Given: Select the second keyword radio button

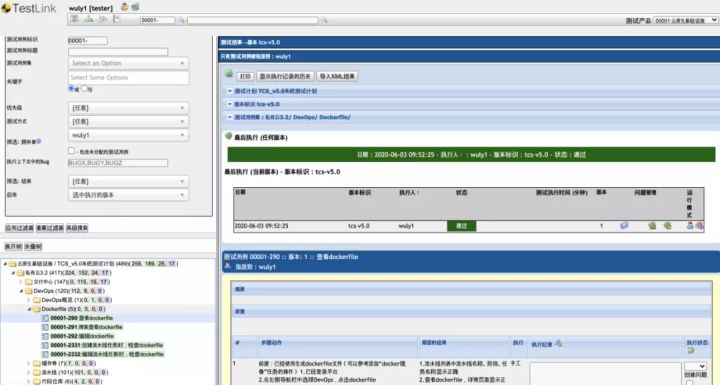Looking at the screenshot, I should pyautogui.click(x=84, y=88).
